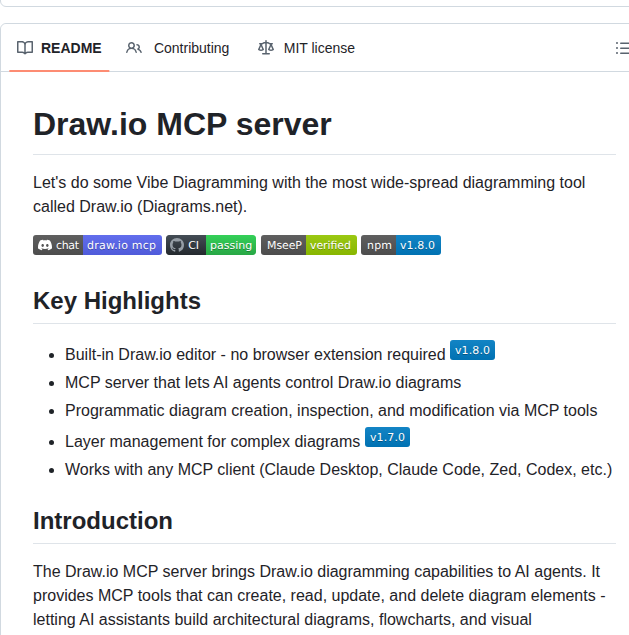Open the README tab
Image resolution: width=629 pixels, height=635 pixels.
point(59,48)
